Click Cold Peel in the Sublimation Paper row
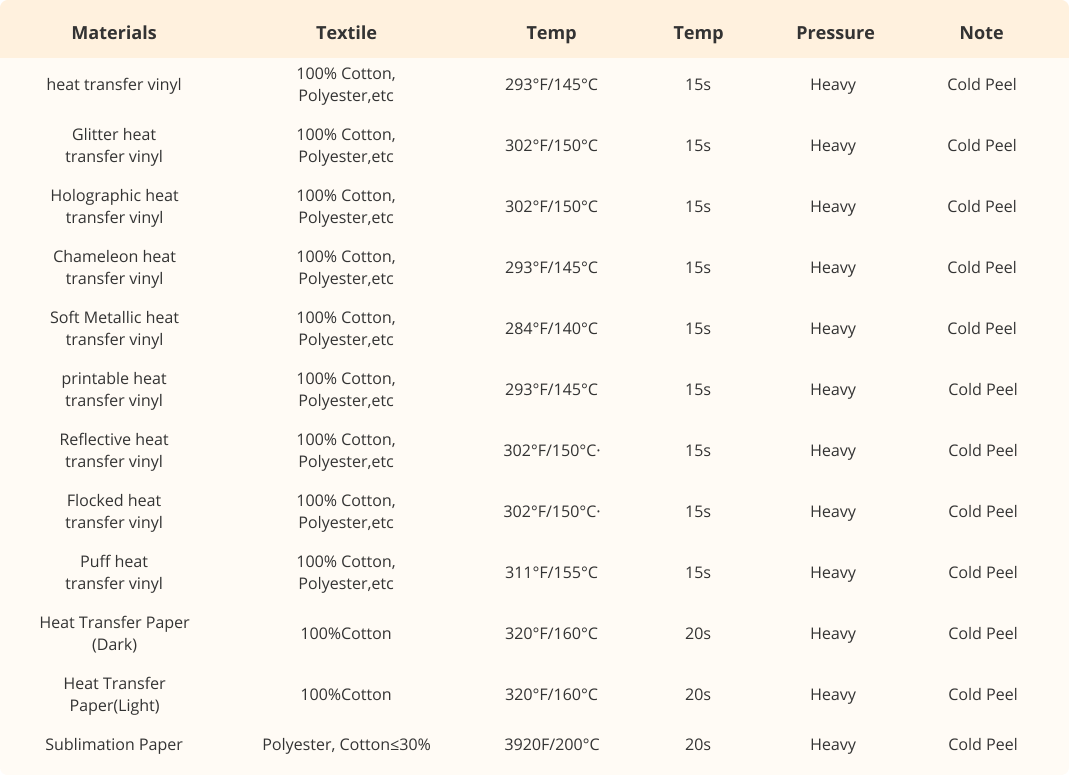 [982, 744]
